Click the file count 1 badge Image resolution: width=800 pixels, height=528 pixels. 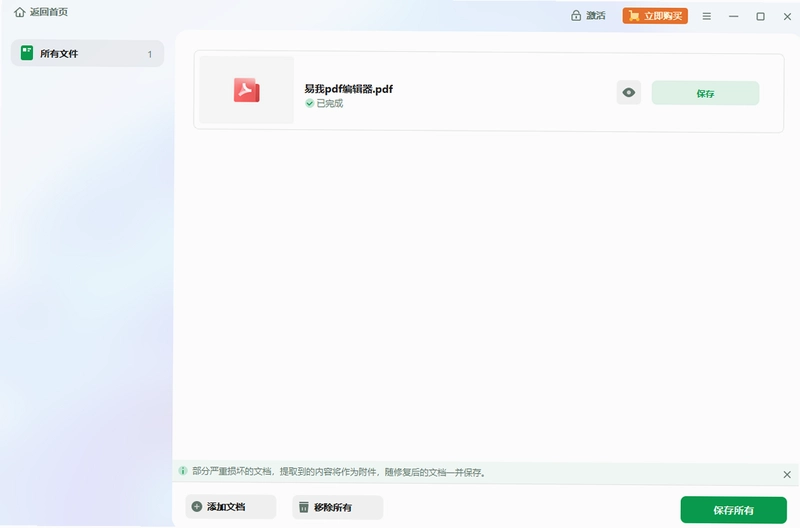[x=149, y=54]
